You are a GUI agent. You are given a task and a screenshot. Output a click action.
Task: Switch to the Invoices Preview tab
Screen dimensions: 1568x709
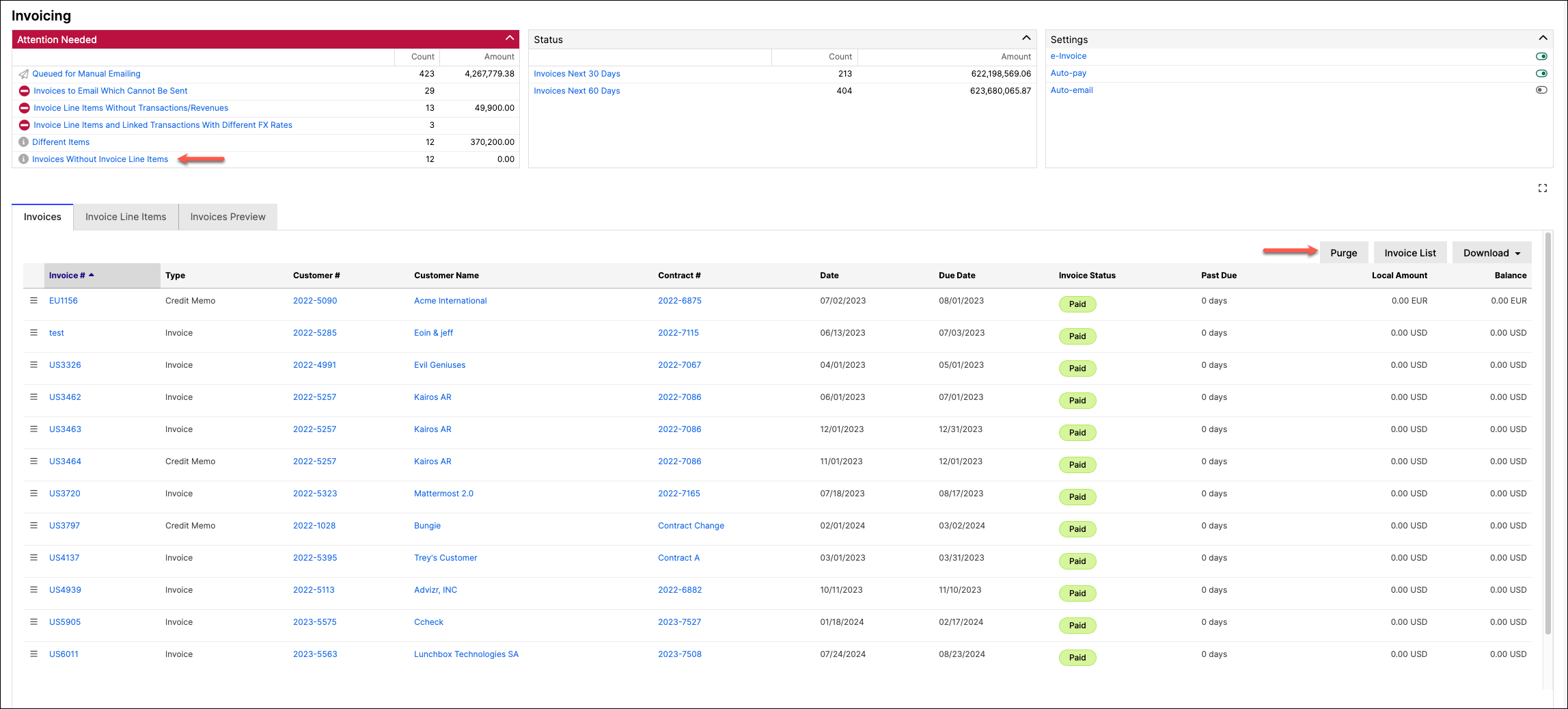[x=228, y=217]
